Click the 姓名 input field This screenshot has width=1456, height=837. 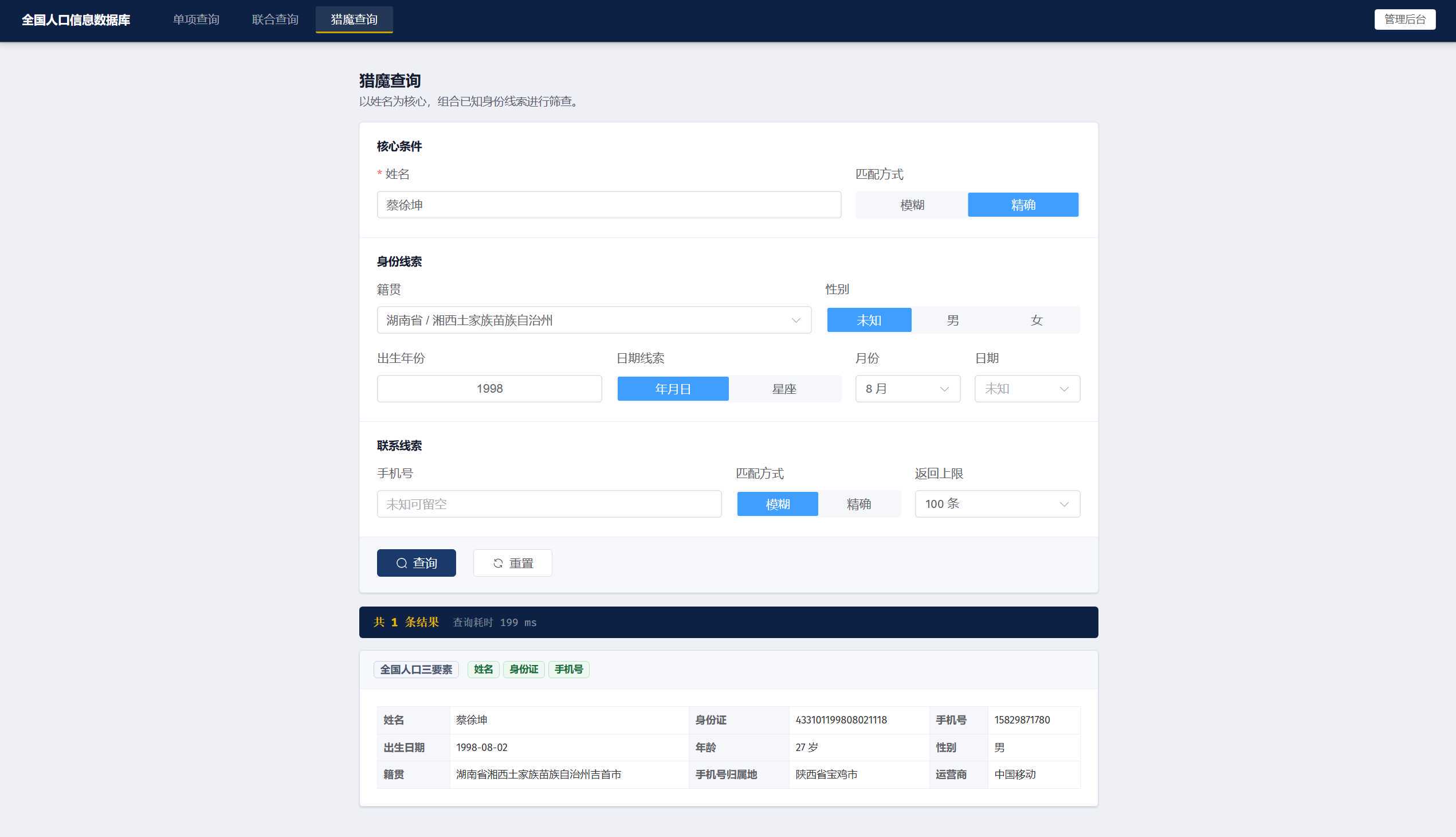click(x=609, y=205)
